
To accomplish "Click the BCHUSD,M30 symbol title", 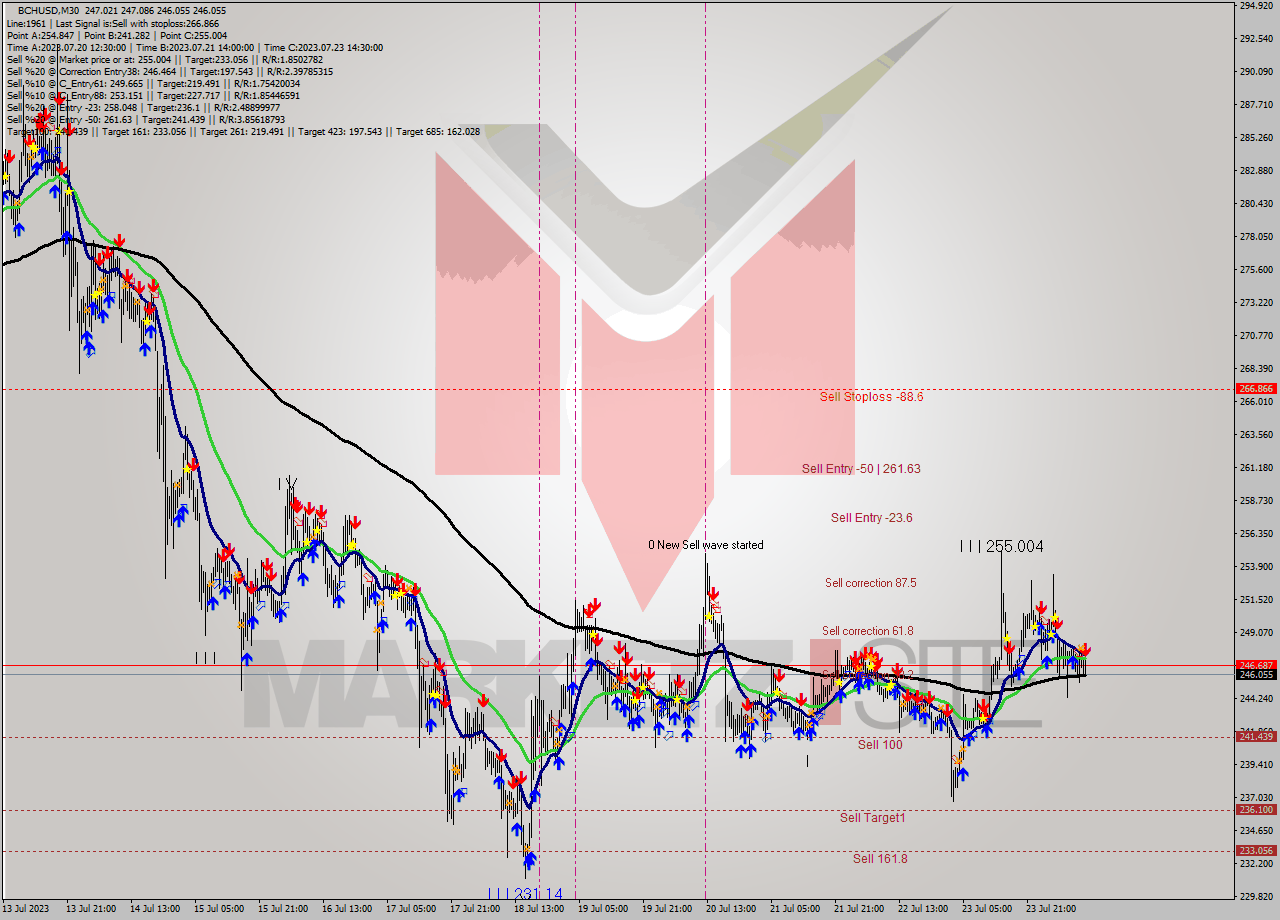I will [x=49, y=11].
